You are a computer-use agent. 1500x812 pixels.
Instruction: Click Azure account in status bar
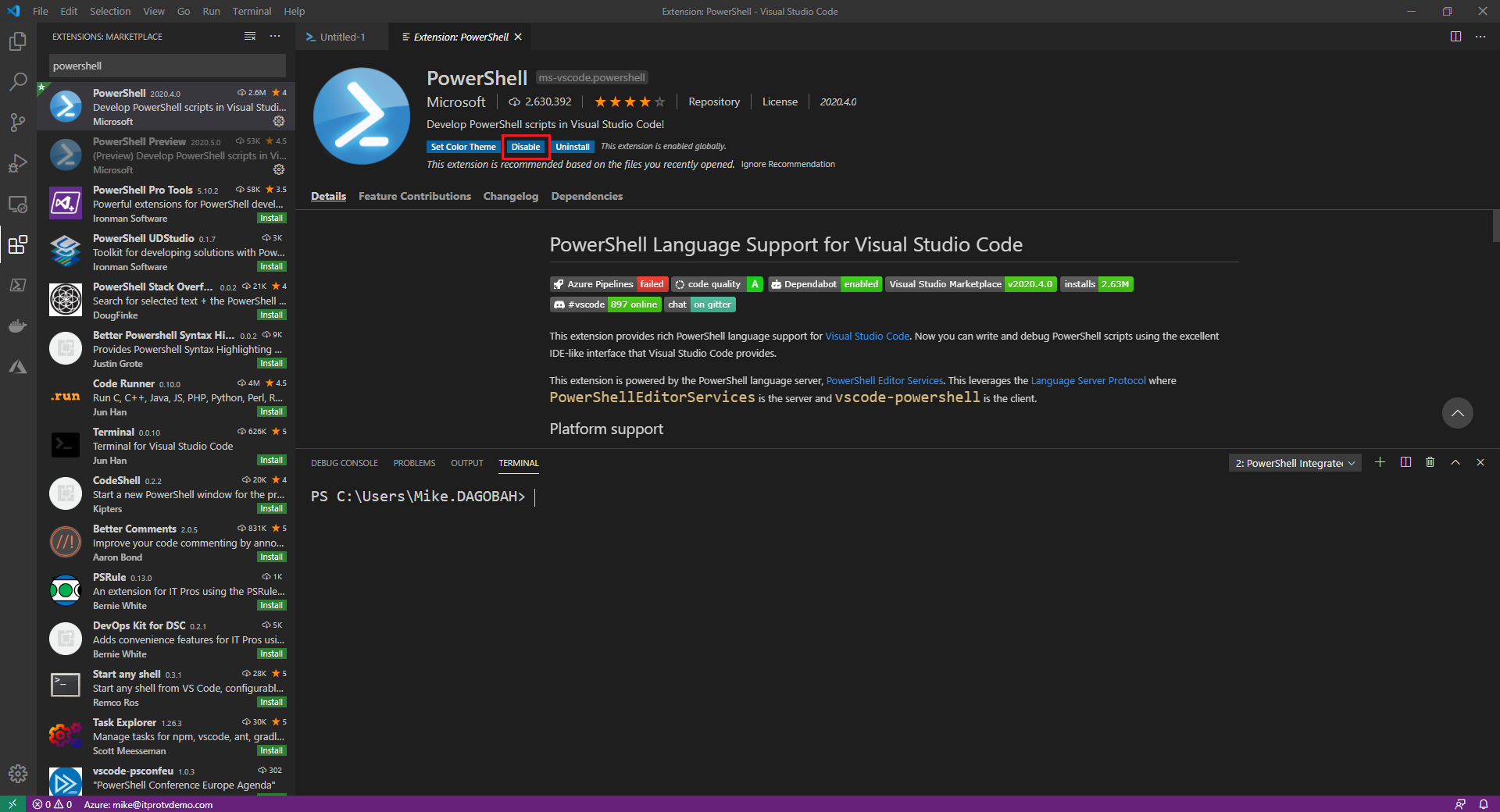tap(148, 804)
